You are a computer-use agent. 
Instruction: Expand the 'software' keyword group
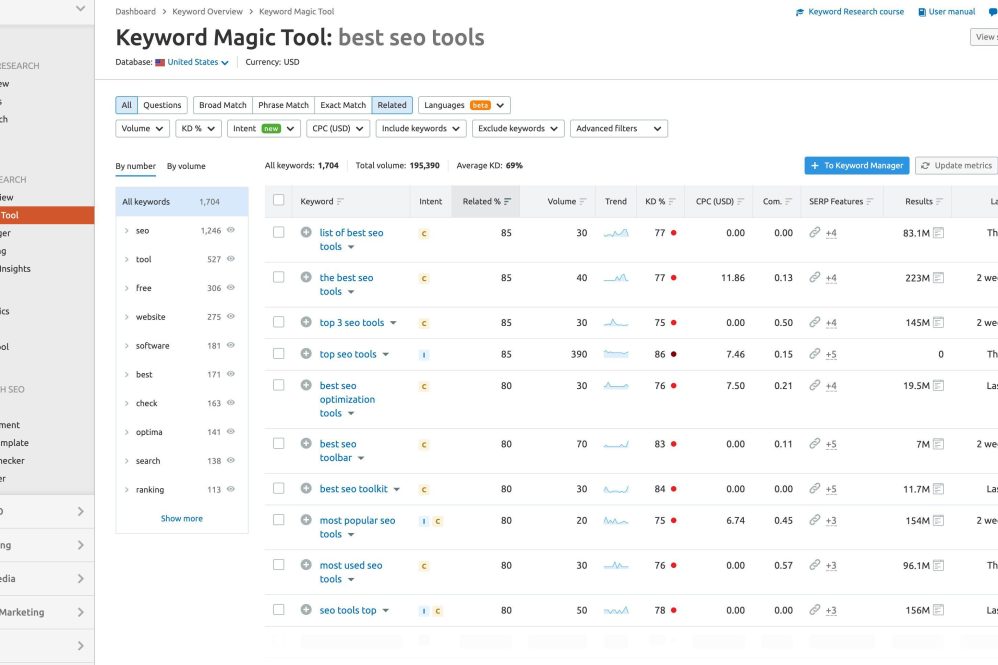pos(127,346)
